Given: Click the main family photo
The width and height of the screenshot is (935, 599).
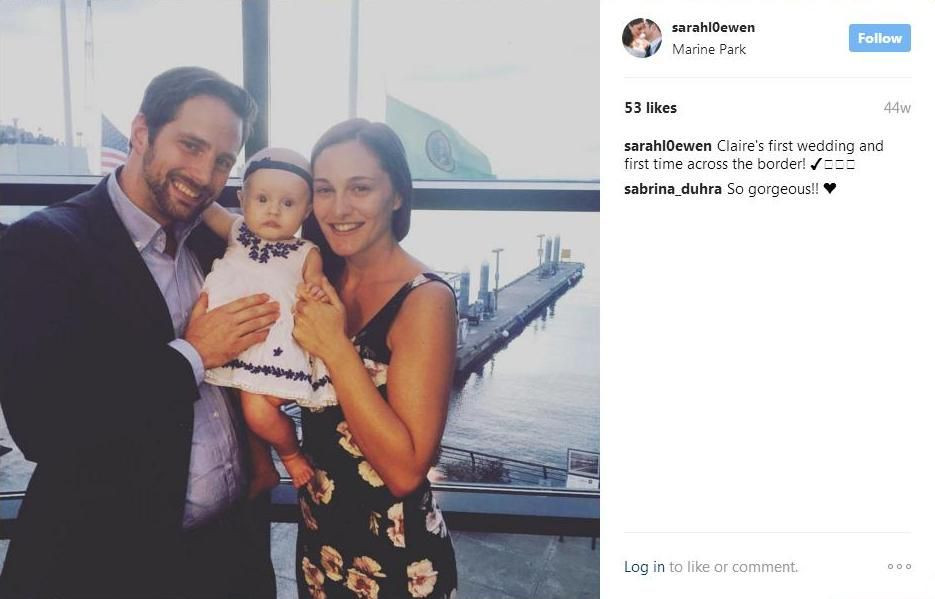Looking at the screenshot, I should coord(300,299).
